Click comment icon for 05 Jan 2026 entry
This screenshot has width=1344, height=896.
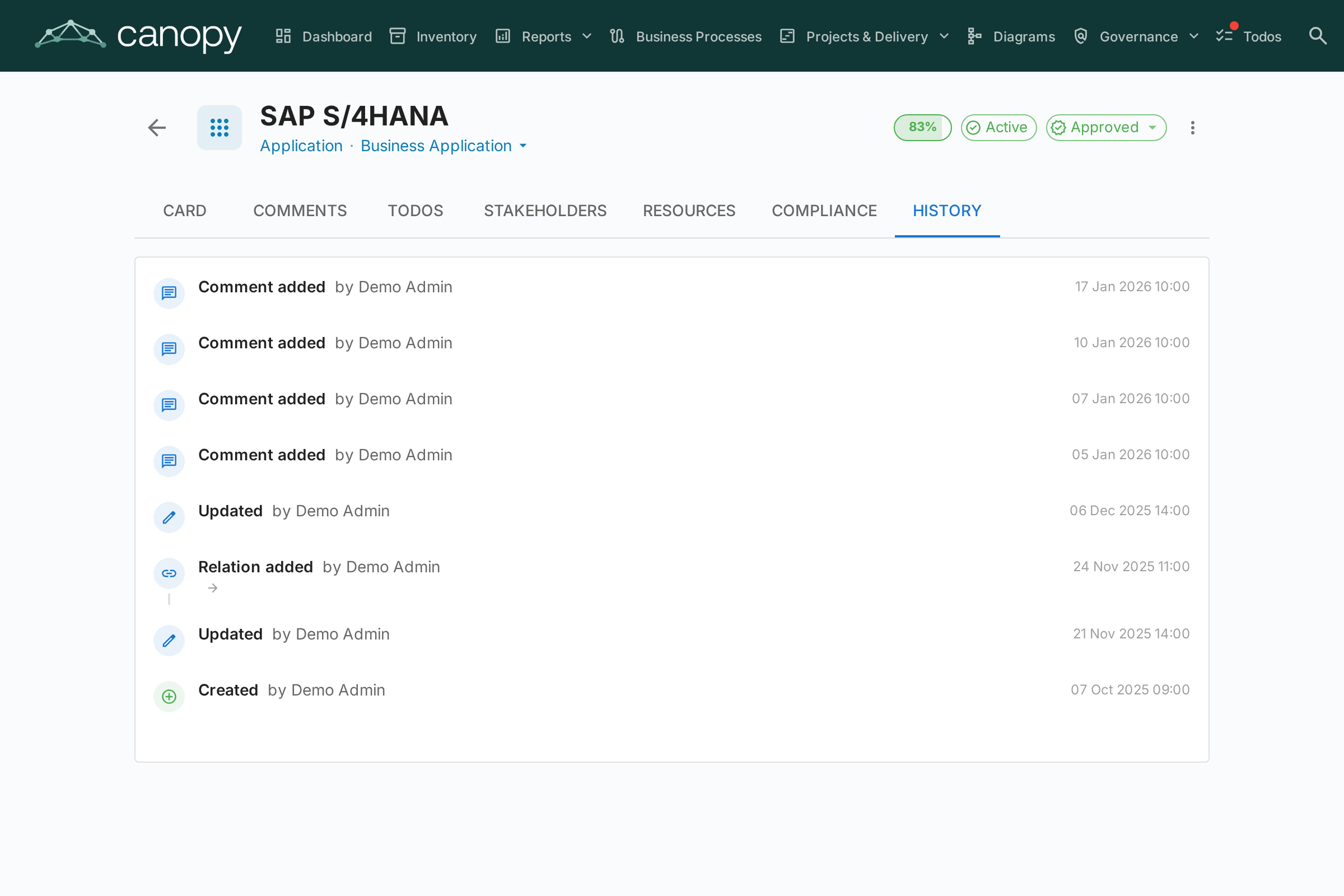pos(169,461)
